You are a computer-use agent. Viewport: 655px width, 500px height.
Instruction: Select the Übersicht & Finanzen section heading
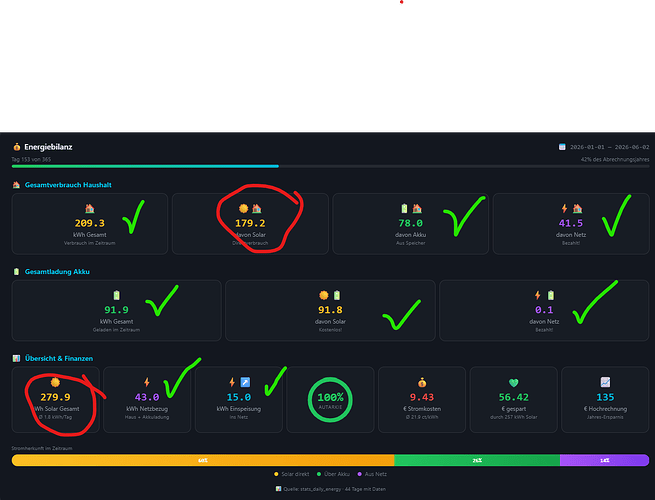(x=59, y=358)
